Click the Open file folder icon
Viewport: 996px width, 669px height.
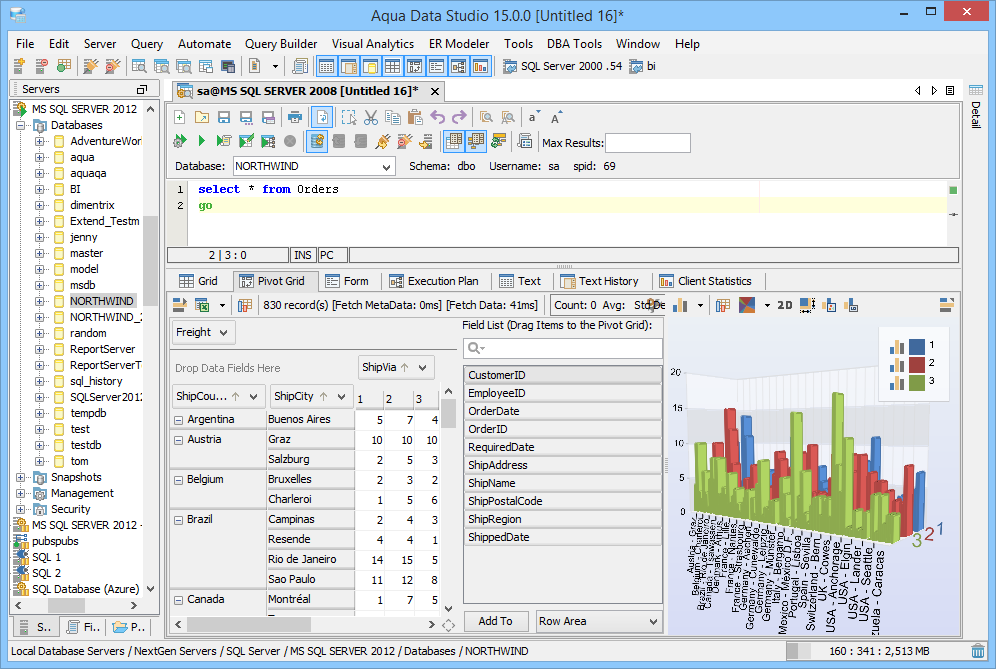pos(202,118)
